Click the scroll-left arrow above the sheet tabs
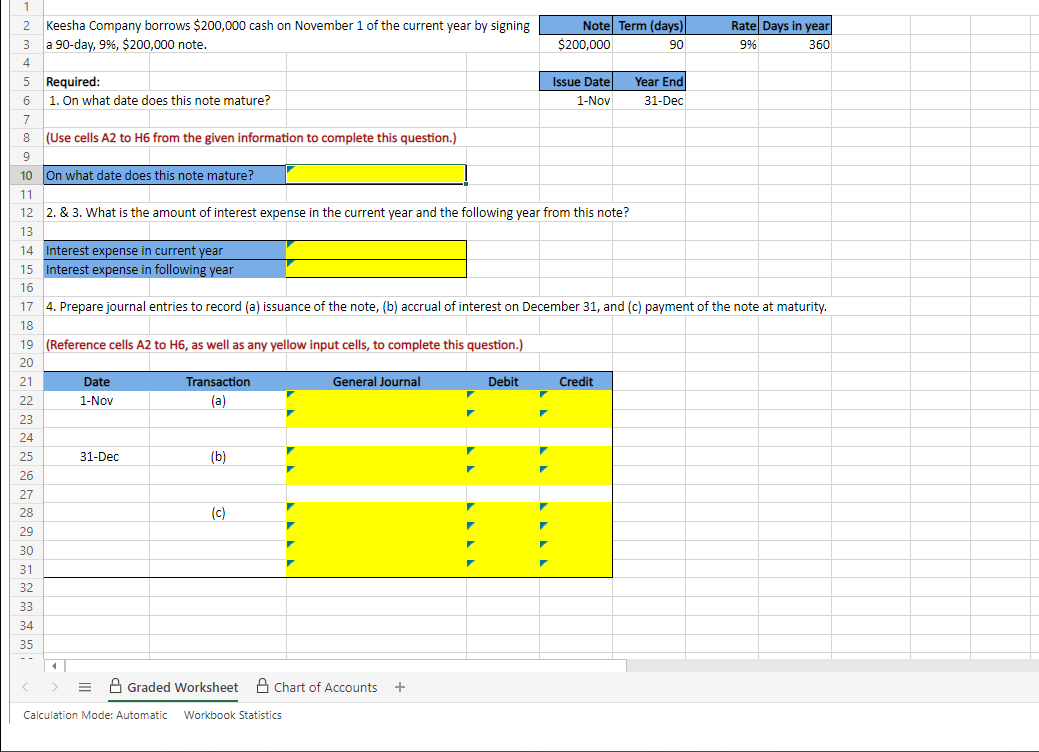 click(55, 665)
